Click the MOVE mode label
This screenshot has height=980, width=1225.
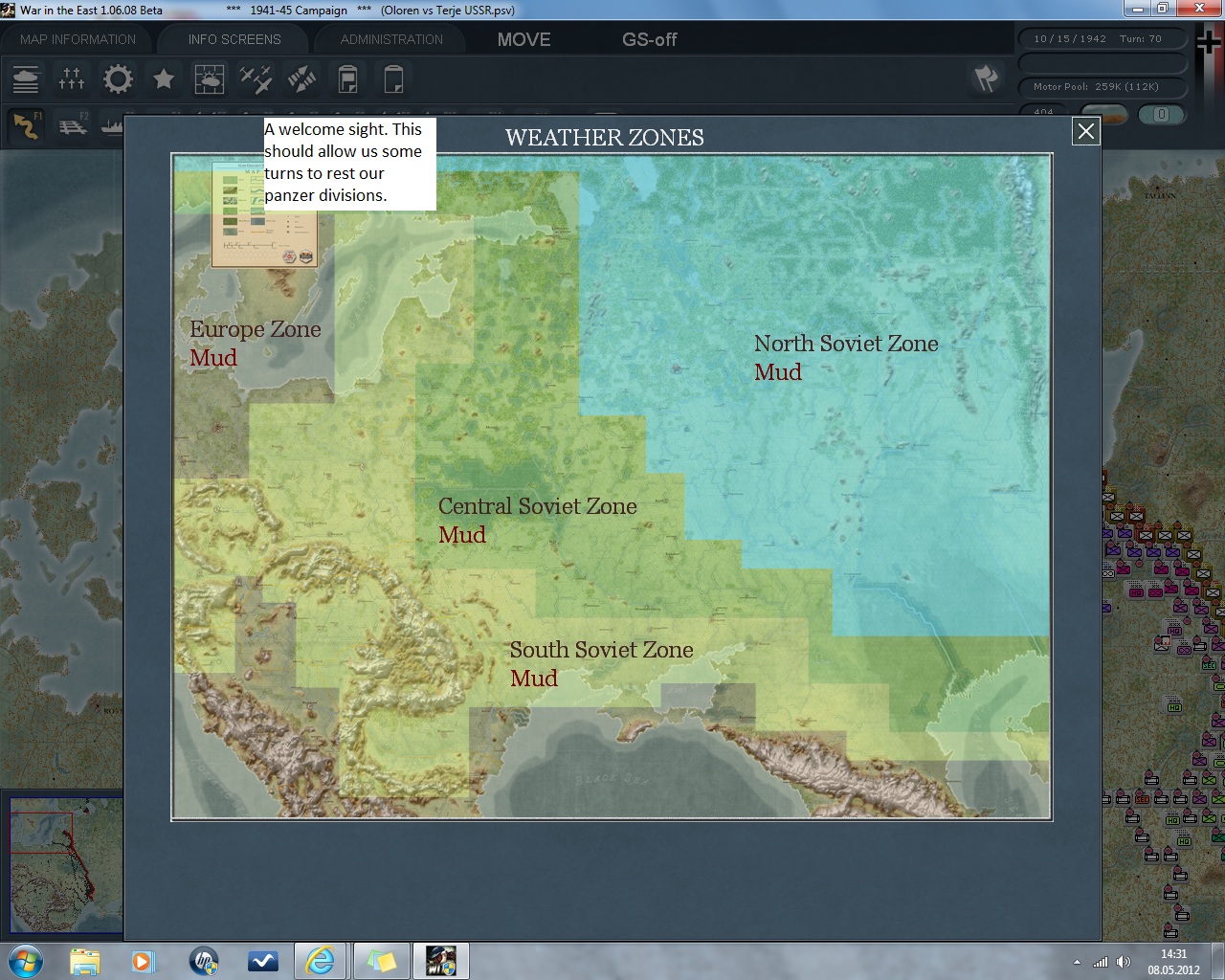point(523,39)
